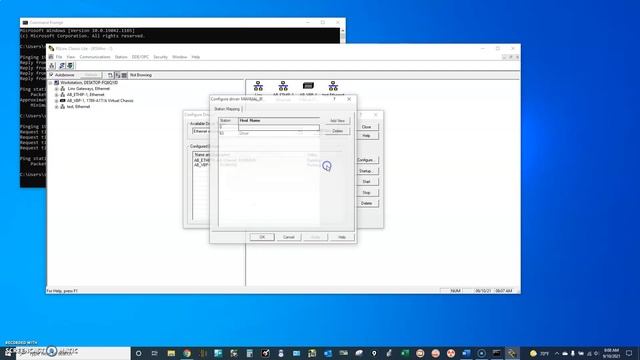This screenshot has height=360, width=640.
Task: Switch to Command Prompt via taskbar icon
Action: click(497, 353)
